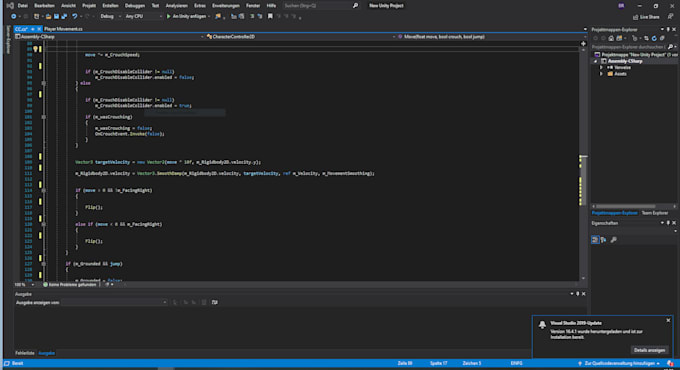The width and height of the screenshot is (680, 370).
Task: Select the Projektmappen-Explorer bottom tab
Action: 615,213
